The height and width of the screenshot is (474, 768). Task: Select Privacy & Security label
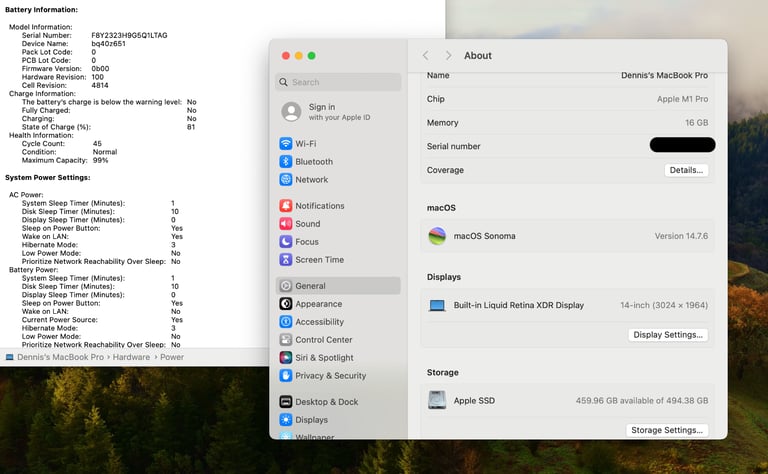click(331, 376)
